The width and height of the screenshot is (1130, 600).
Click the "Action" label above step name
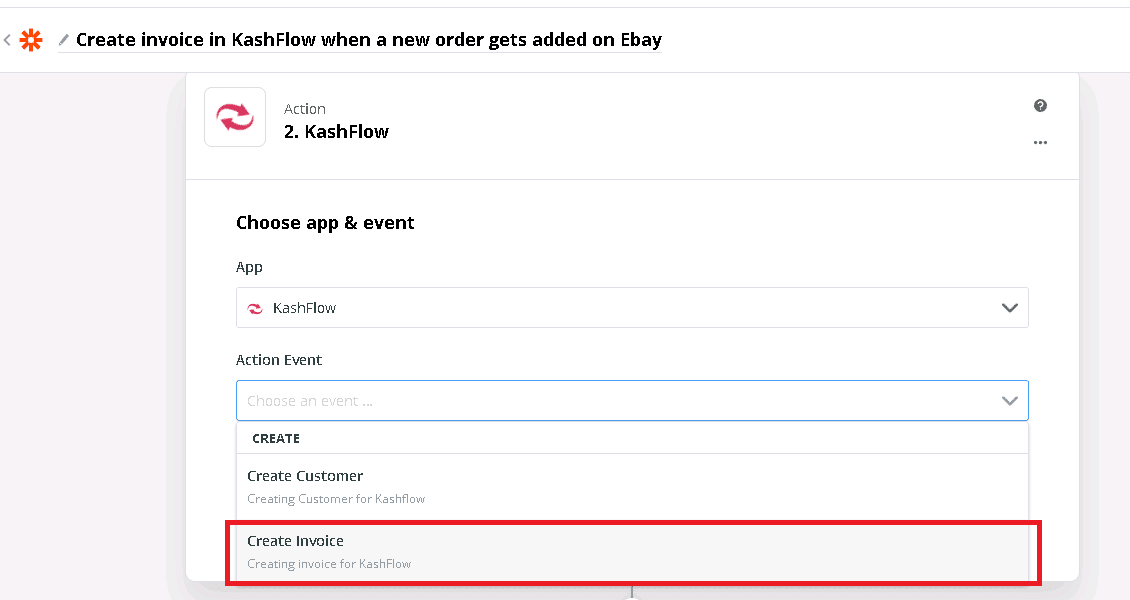click(x=305, y=109)
